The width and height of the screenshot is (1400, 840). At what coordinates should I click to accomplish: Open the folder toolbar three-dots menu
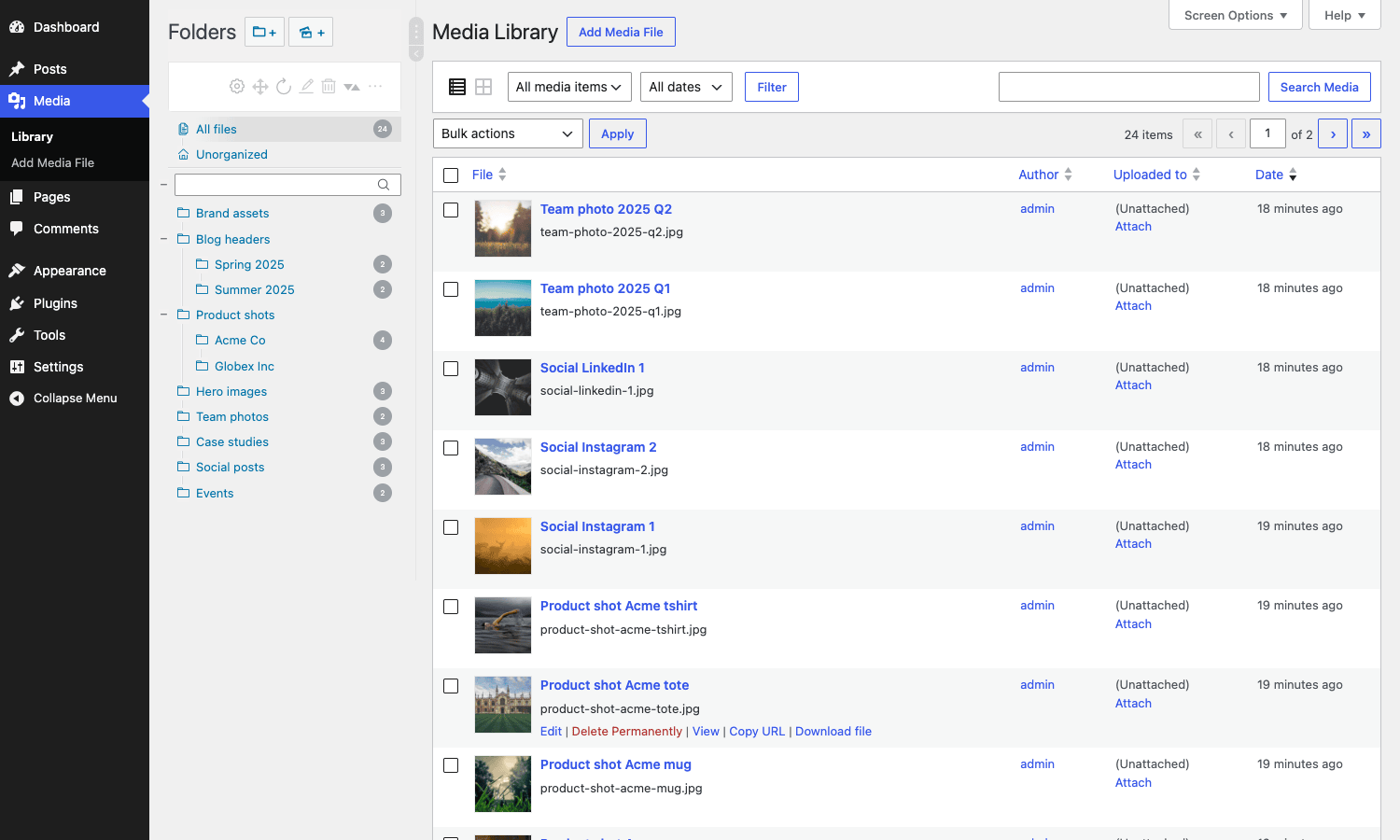tap(375, 86)
